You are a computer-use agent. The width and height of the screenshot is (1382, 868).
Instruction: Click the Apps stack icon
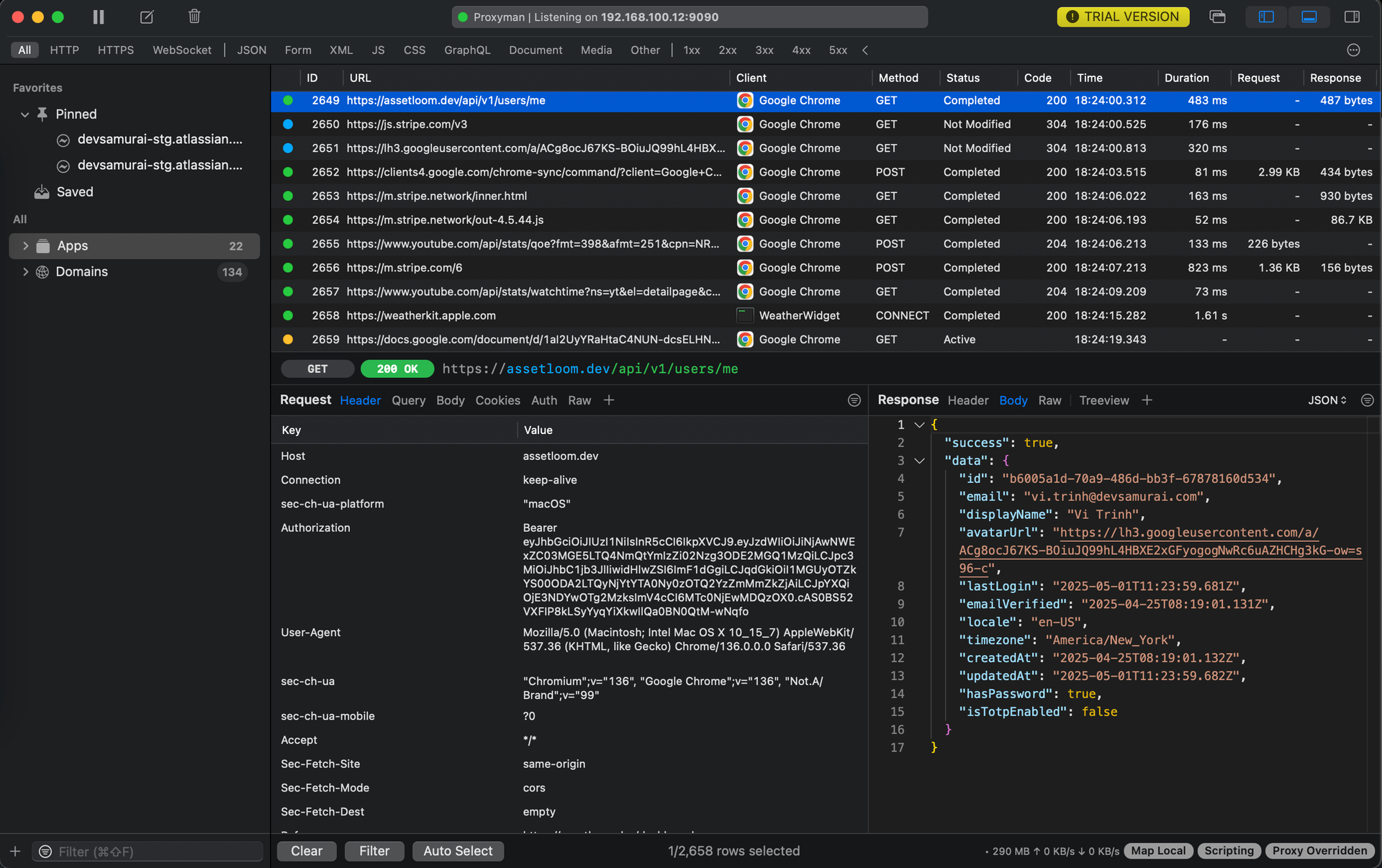click(42, 246)
